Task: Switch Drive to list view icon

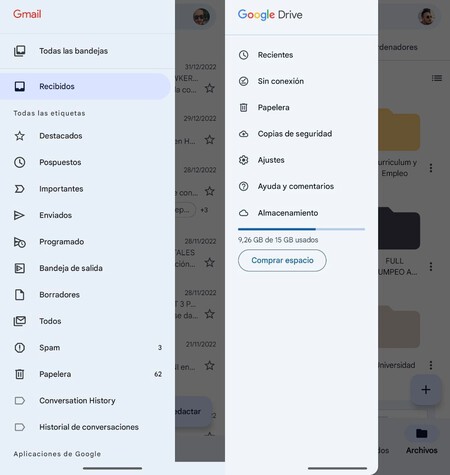Action: pos(437,78)
